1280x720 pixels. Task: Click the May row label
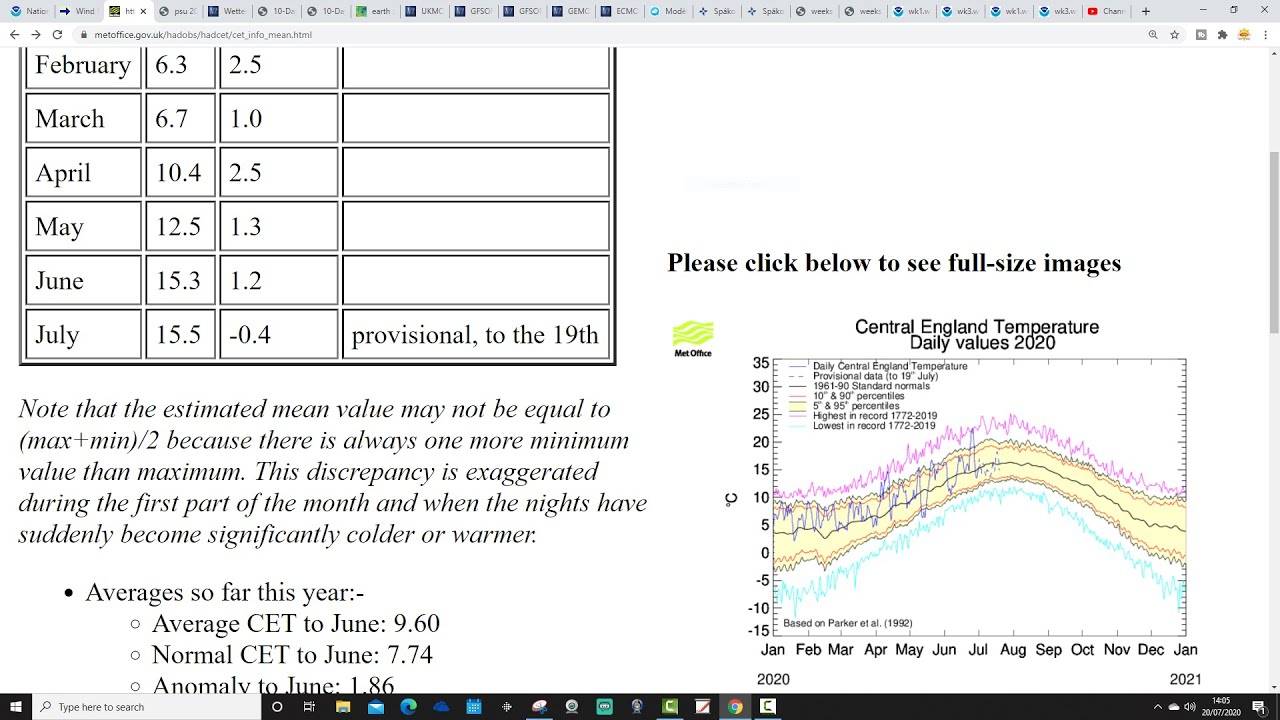[59, 227]
